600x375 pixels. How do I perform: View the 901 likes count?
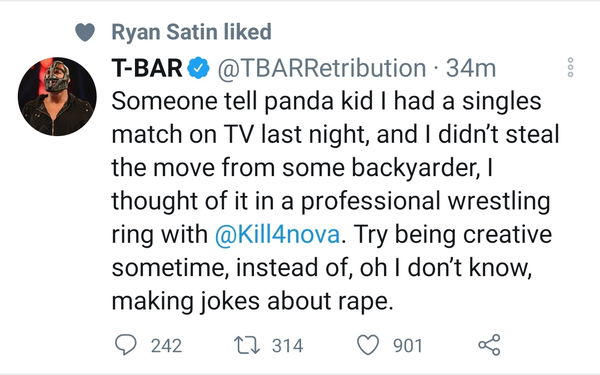408,346
